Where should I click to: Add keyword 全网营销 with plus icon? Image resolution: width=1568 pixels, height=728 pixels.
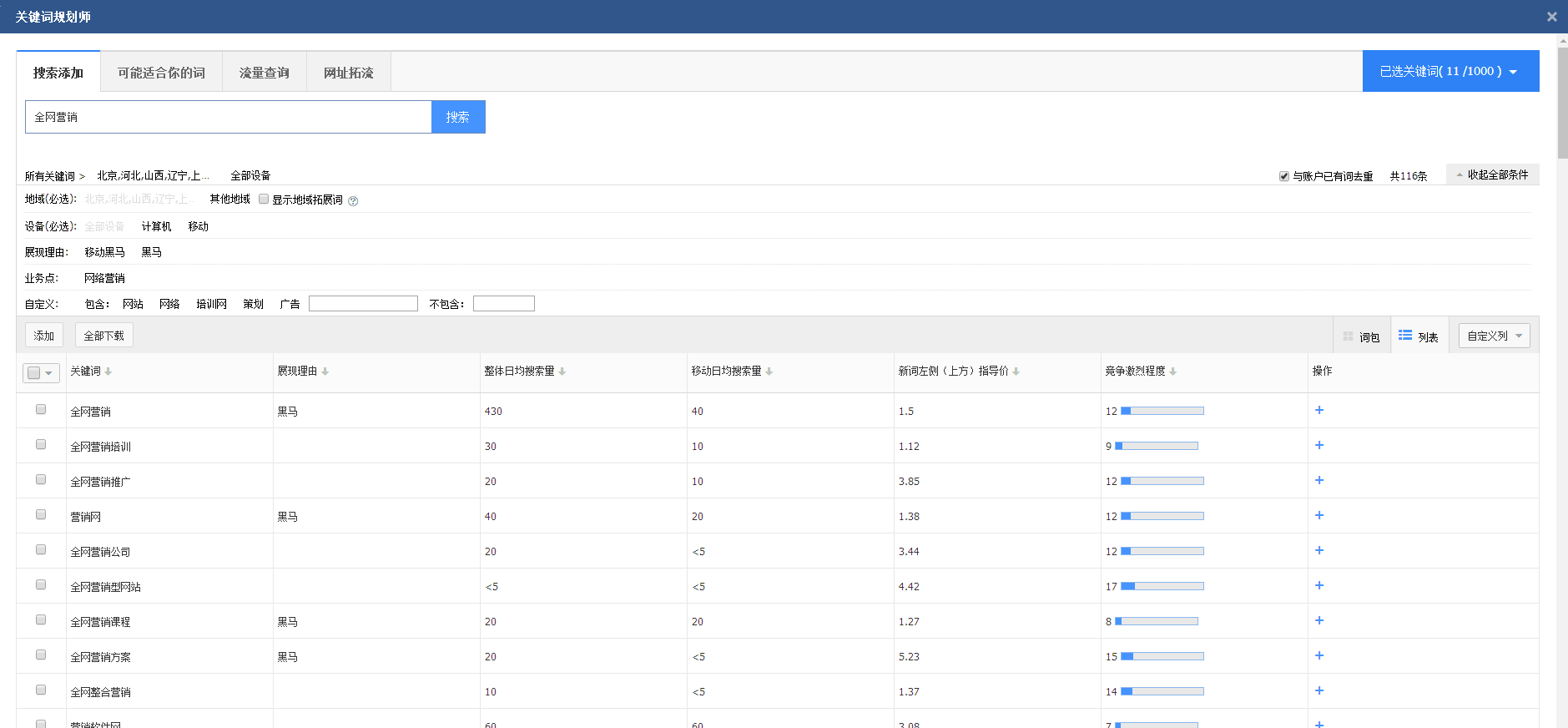tap(1319, 410)
